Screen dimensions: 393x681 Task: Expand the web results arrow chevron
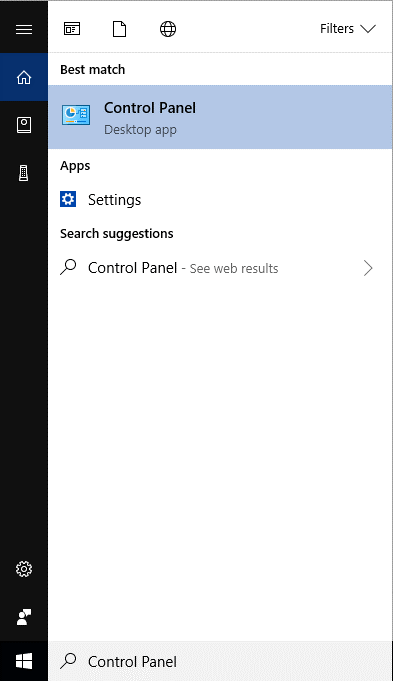tap(368, 268)
